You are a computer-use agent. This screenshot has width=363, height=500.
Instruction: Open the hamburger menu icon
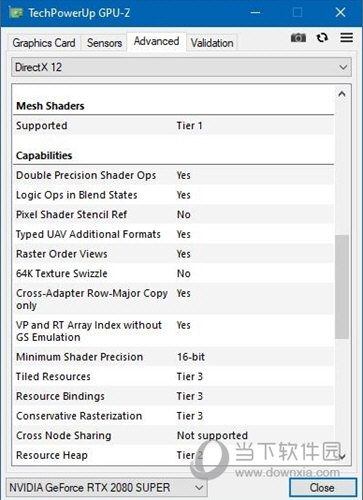point(346,37)
